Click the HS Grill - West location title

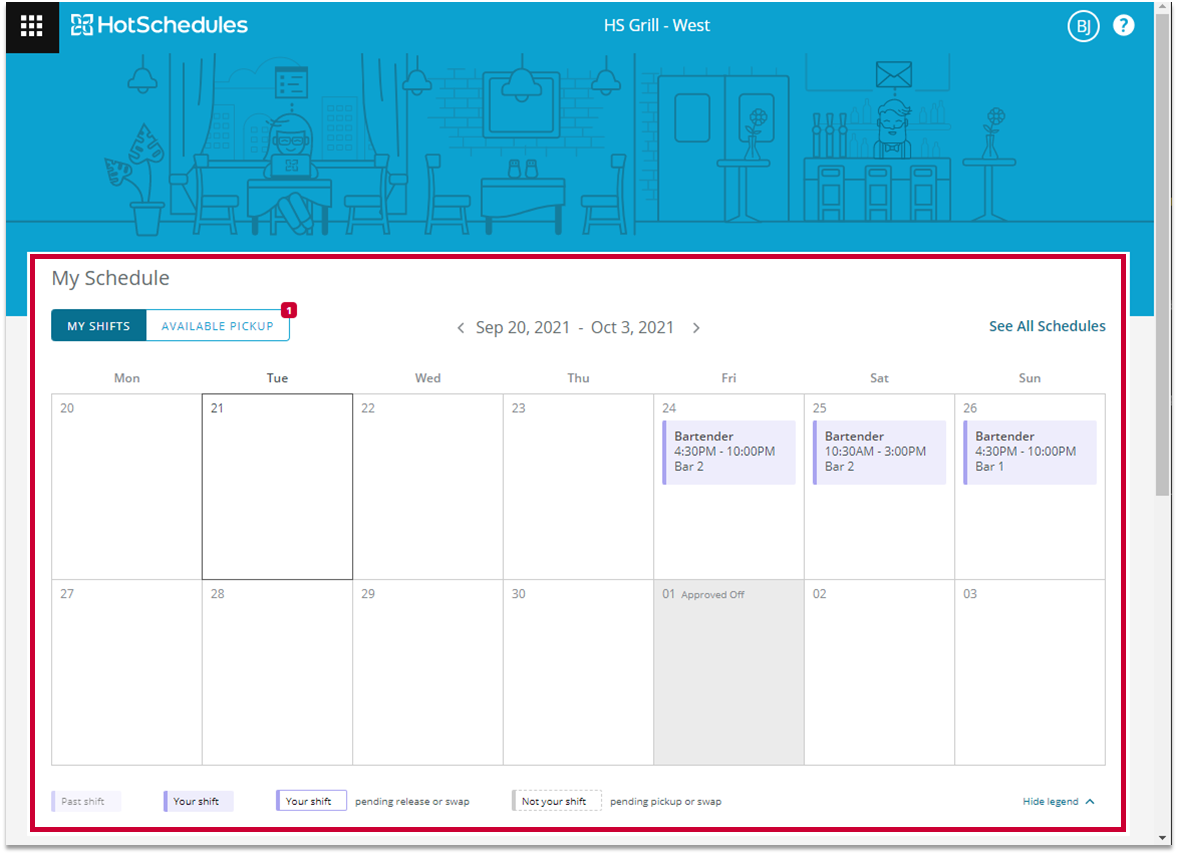tap(657, 26)
